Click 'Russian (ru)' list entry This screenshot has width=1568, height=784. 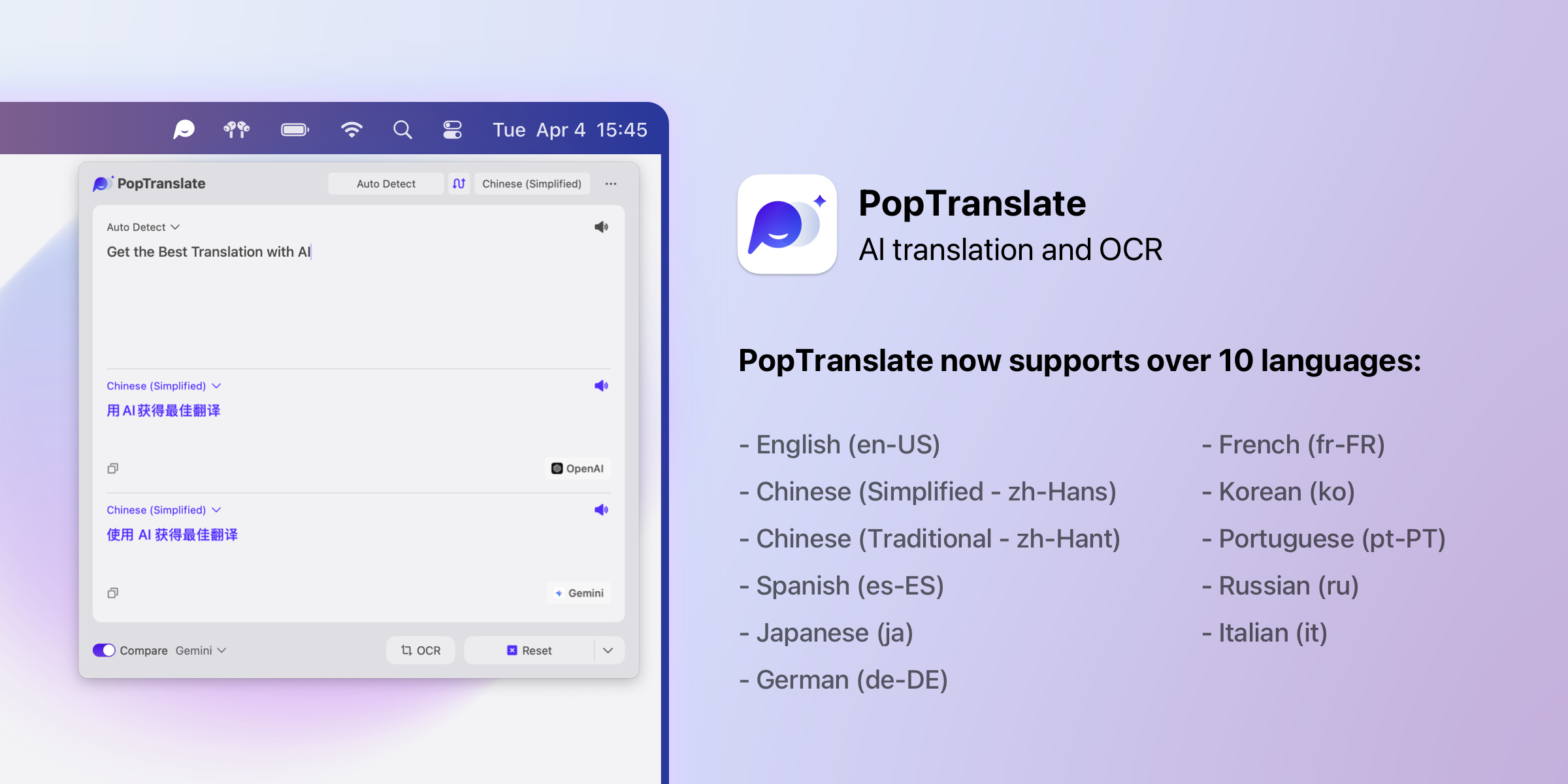(1281, 586)
